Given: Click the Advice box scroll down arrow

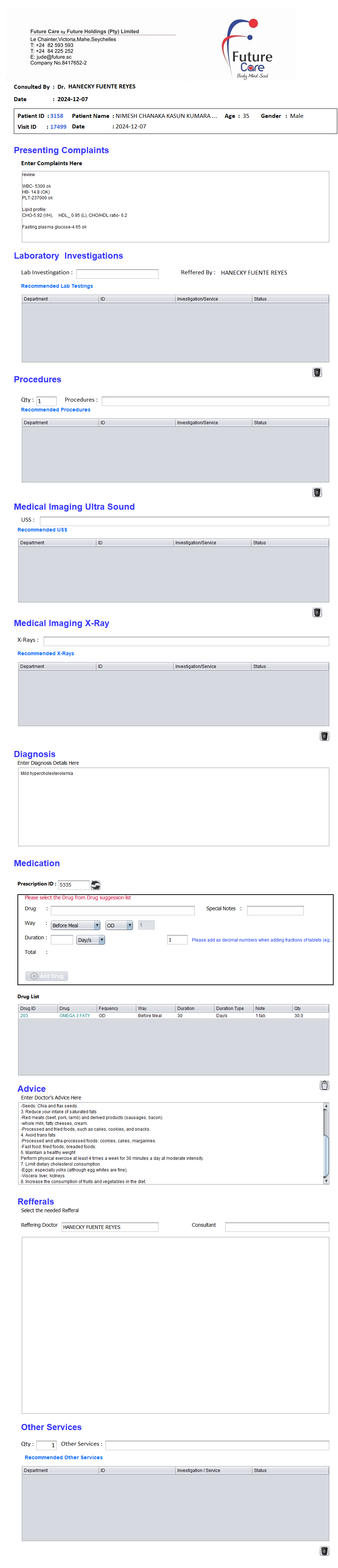Looking at the screenshot, I should pos(326,1180).
